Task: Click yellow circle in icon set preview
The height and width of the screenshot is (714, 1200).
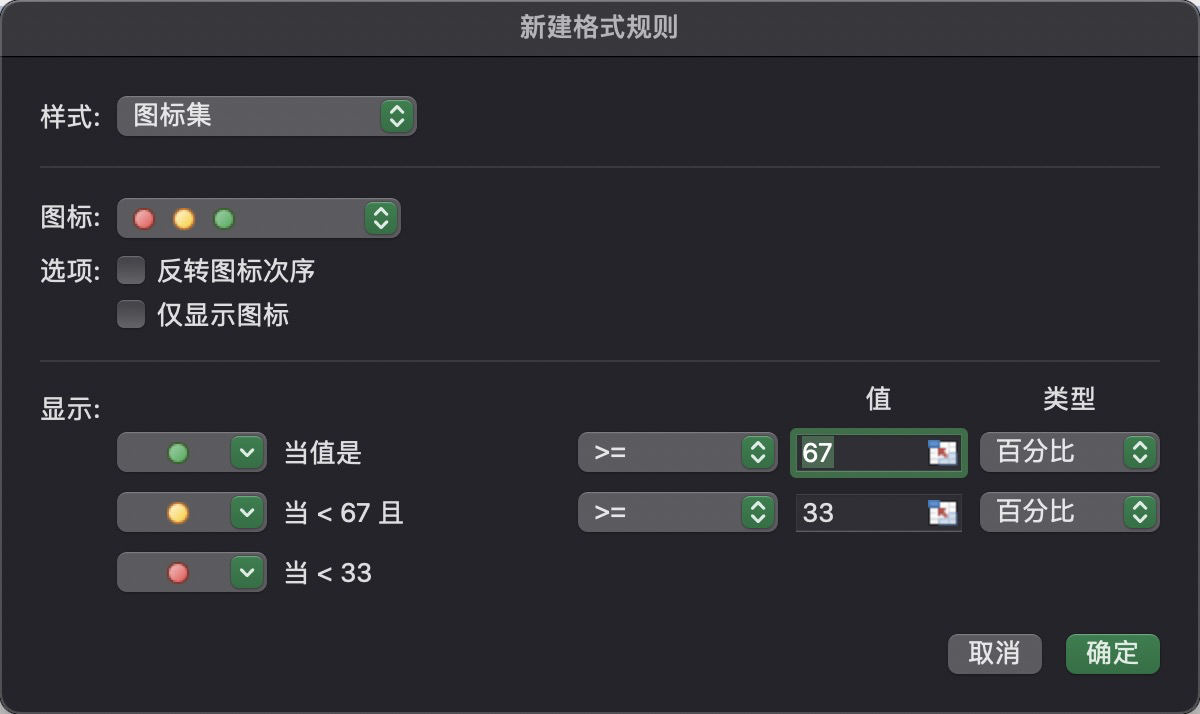Action: click(184, 218)
